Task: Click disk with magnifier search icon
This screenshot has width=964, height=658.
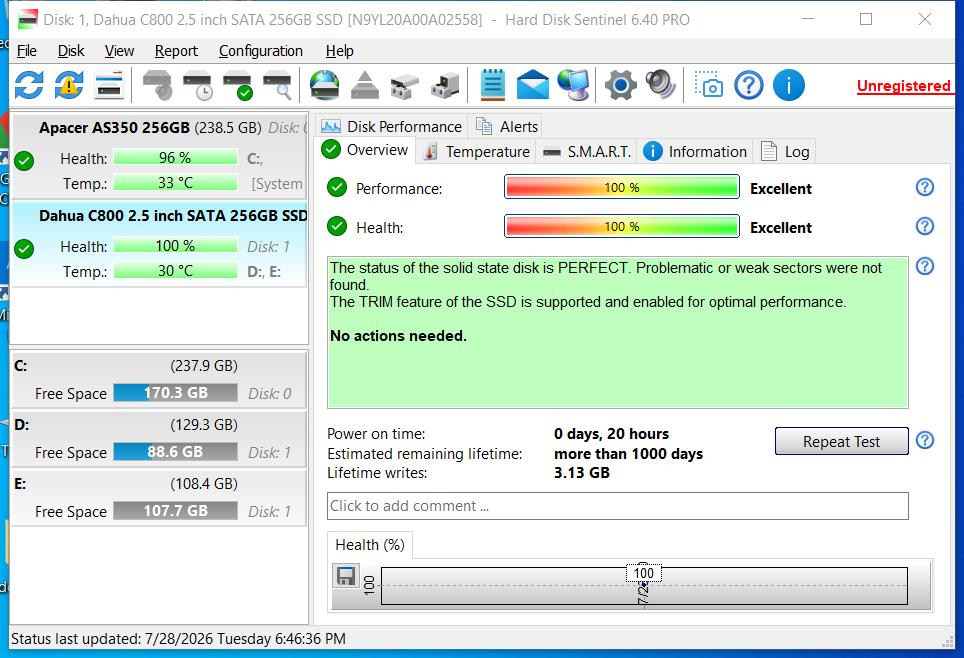Action: 277,85
